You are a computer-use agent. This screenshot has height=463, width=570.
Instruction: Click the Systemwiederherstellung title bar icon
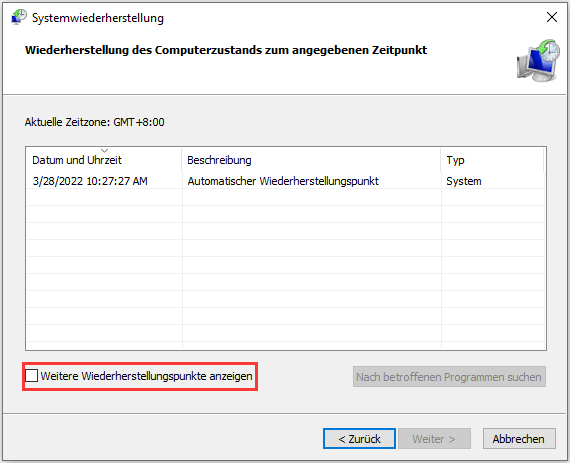coord(19,17)
